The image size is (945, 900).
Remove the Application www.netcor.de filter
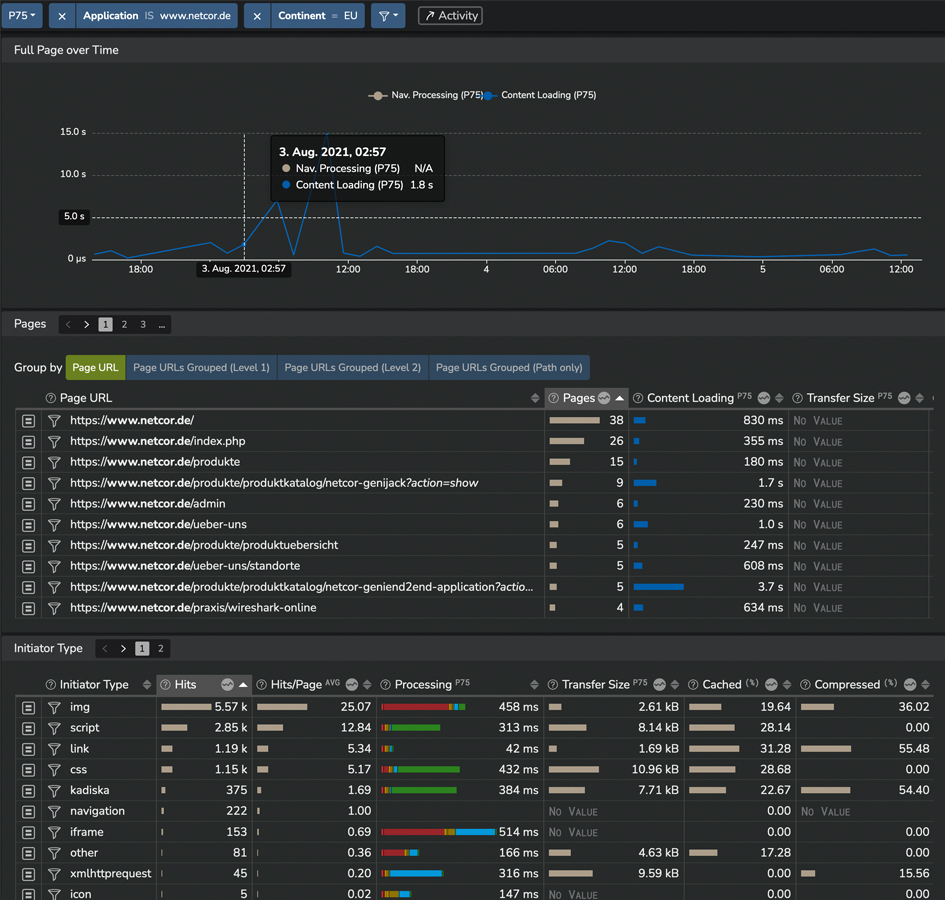[x=62, y=16]
